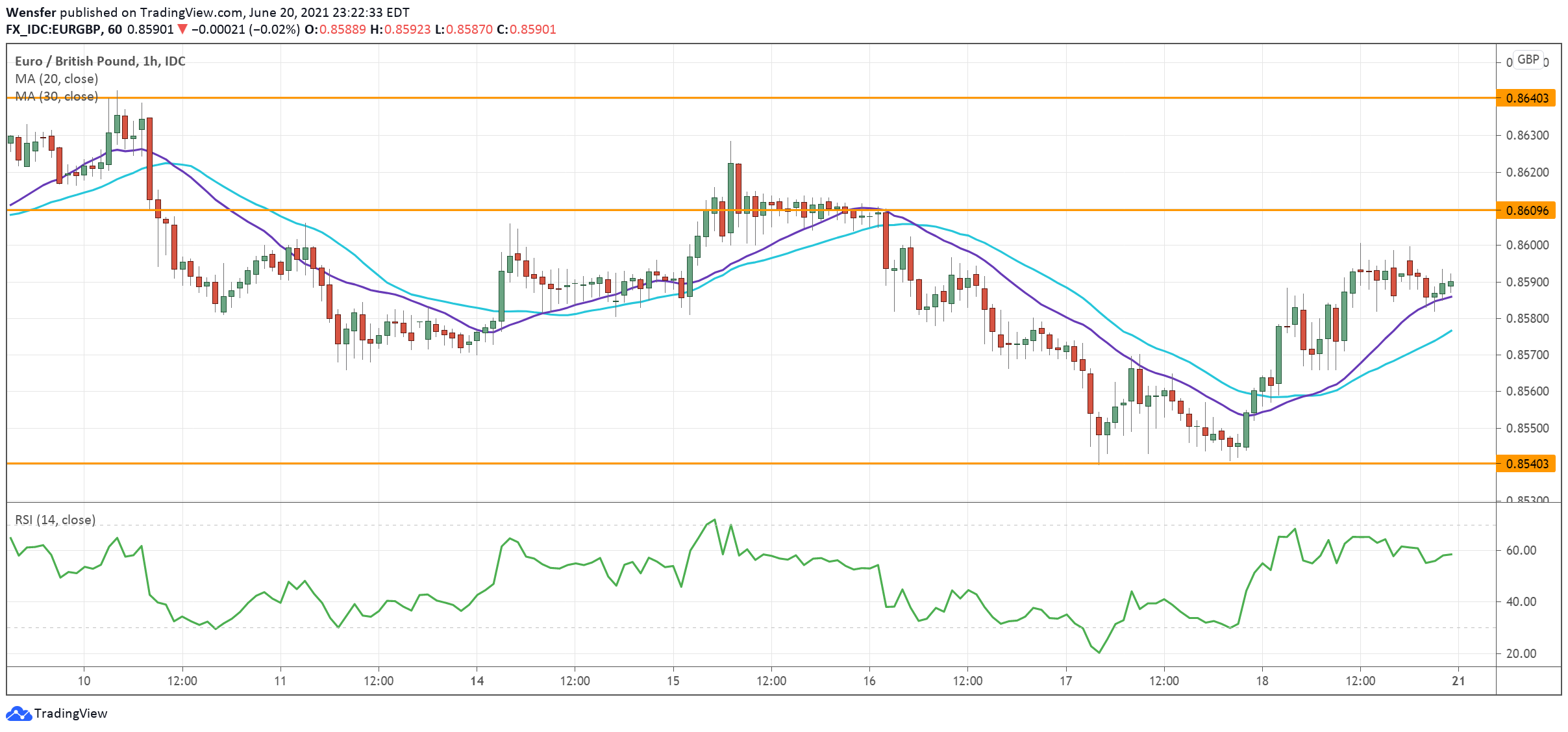The height and width of the screenshot is (732, 1568).
Task: Click date label 14 on time axis
Action: pos(477,681)
